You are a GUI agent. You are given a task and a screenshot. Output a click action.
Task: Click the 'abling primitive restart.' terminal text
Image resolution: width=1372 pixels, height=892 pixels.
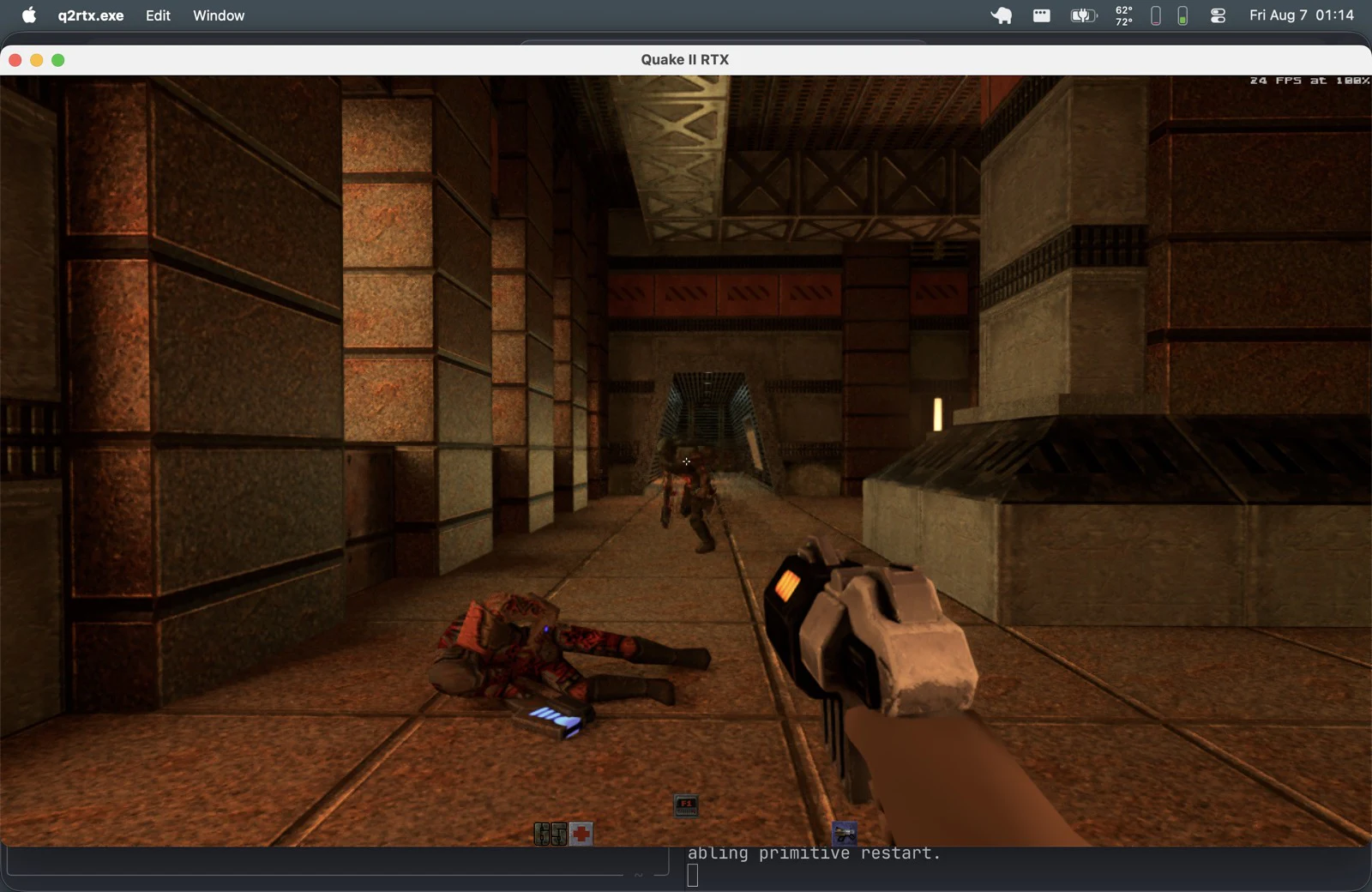pos(814,853)
